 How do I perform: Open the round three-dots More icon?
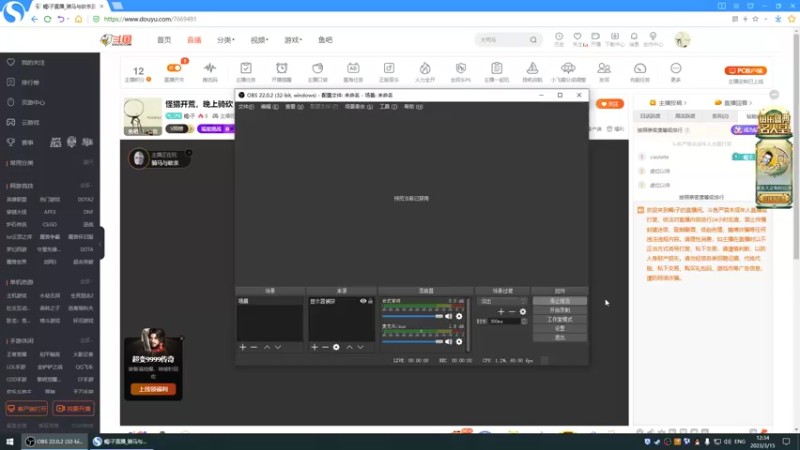click(676, 68)
